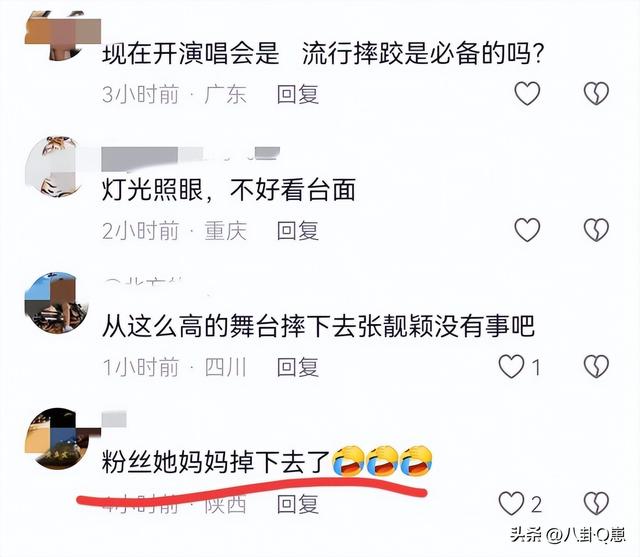Like the 灯光照眼 comment from Chongqing
Viewport: 640px width, 557px height.
tap(527, 229)
